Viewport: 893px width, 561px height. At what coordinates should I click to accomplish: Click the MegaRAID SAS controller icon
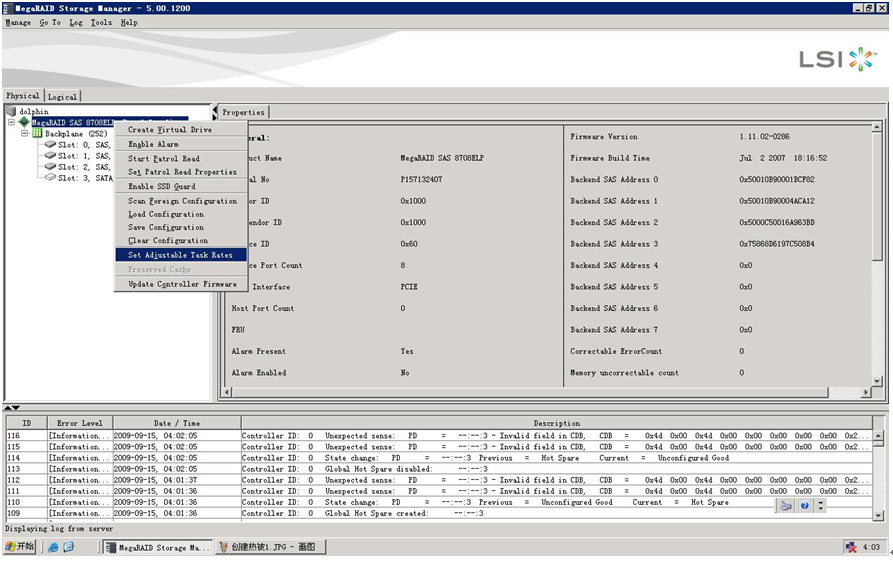[24, 122]
